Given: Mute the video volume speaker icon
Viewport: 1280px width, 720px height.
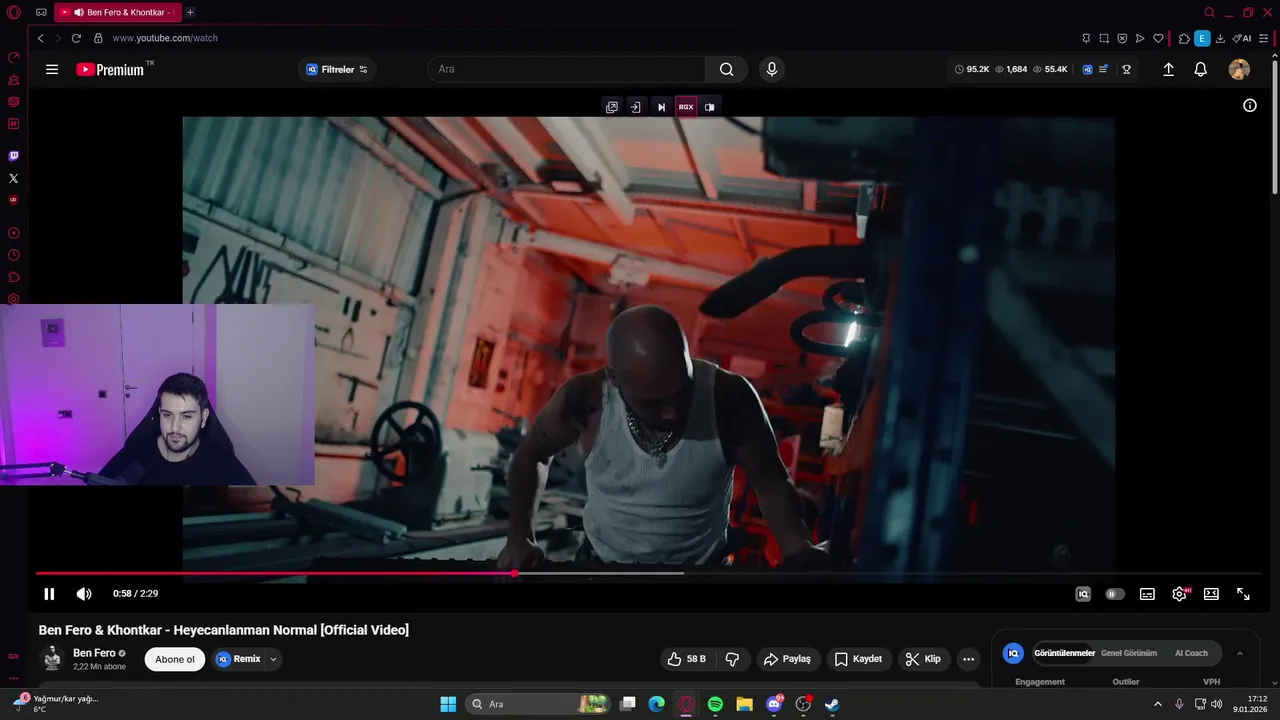Looking at the screenshot, I should [x=84, y=594].
